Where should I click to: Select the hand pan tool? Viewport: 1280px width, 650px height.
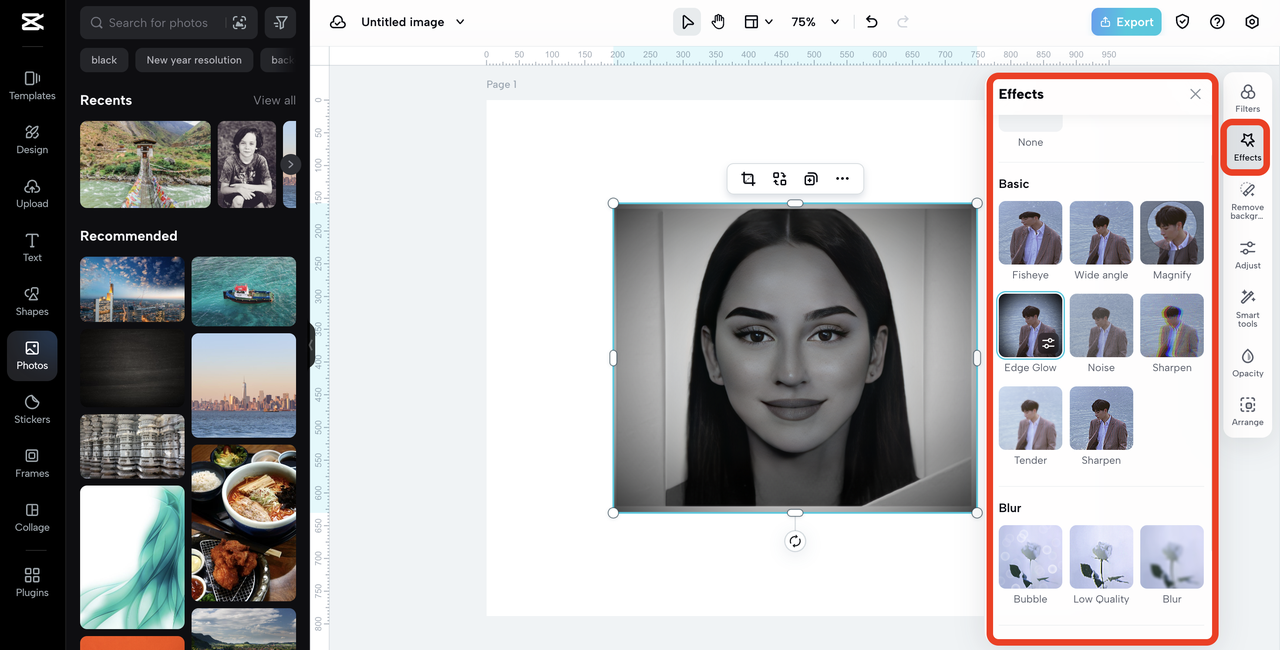[x=718, y=22]
